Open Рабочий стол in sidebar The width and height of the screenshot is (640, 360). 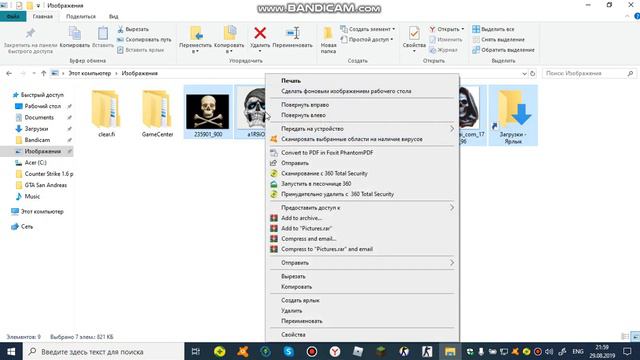click(x=42, y=106)
